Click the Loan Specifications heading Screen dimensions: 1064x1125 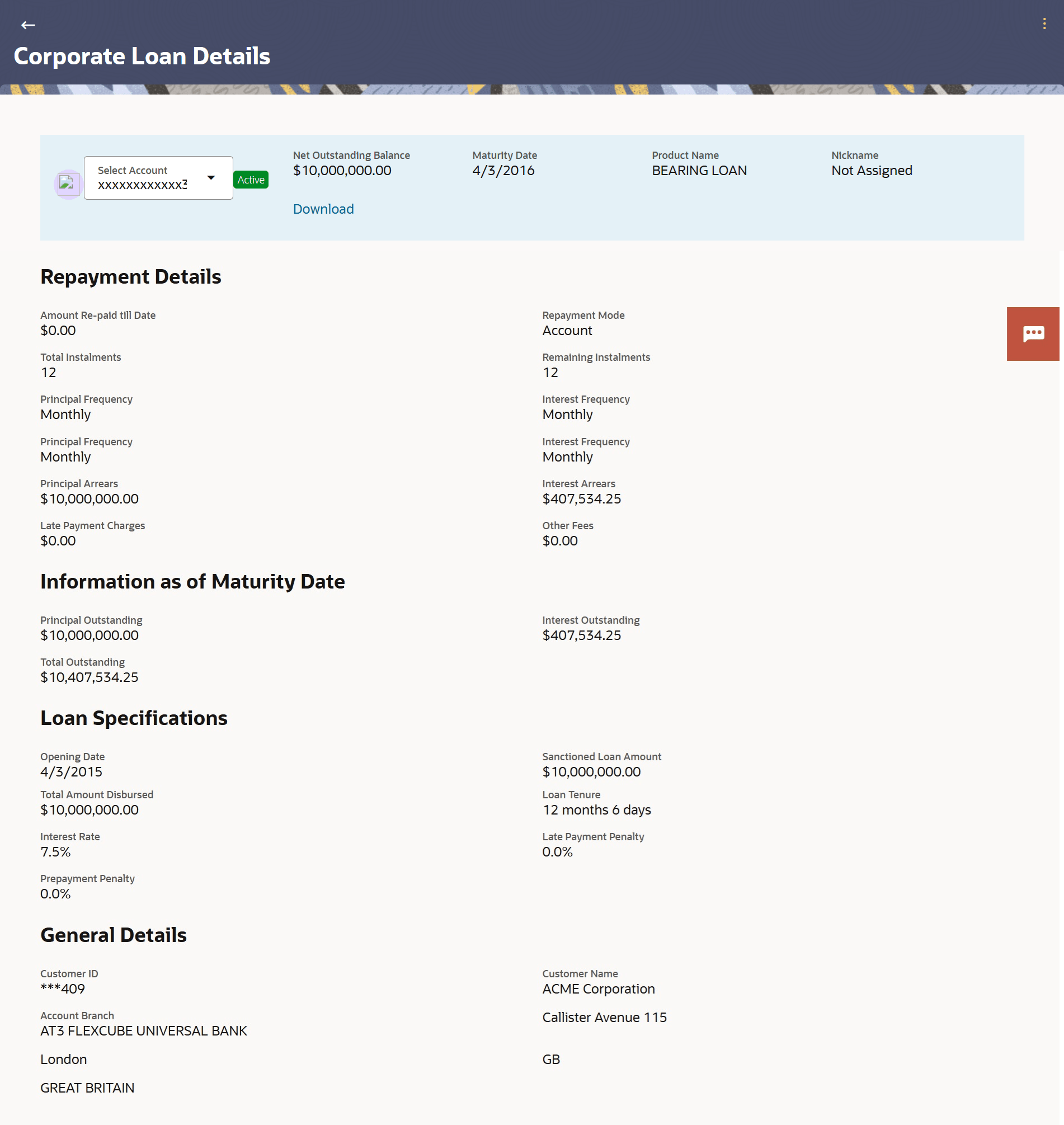pyautogui.click(x=134, y=718)
